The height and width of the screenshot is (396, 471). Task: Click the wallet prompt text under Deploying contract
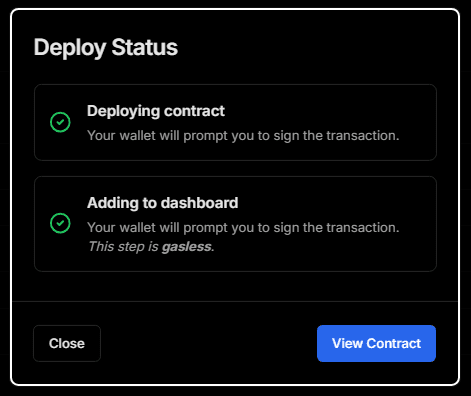pyautogui.click(x=243, y=136)
